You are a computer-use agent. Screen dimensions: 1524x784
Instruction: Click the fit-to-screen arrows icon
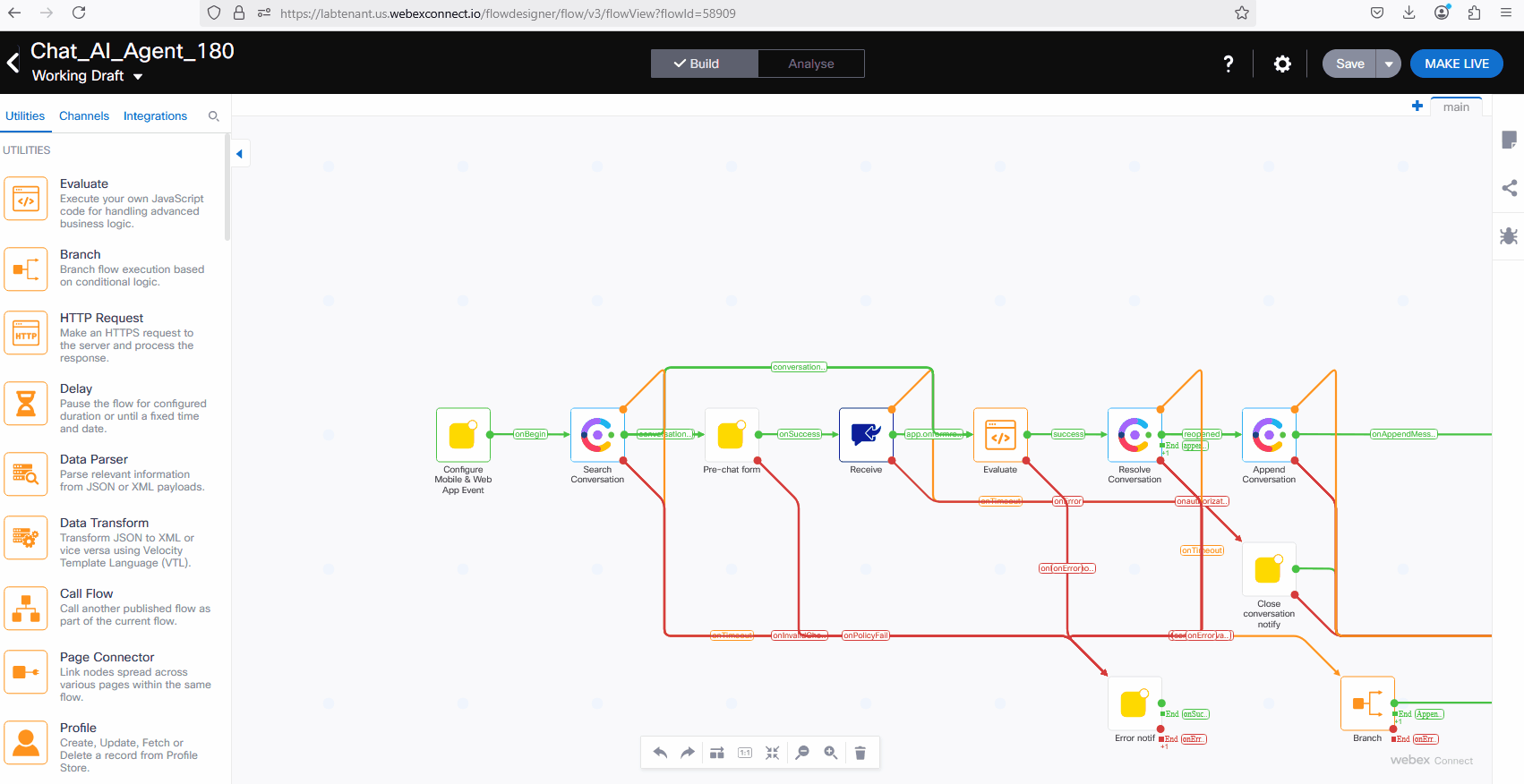pos(773,753)
